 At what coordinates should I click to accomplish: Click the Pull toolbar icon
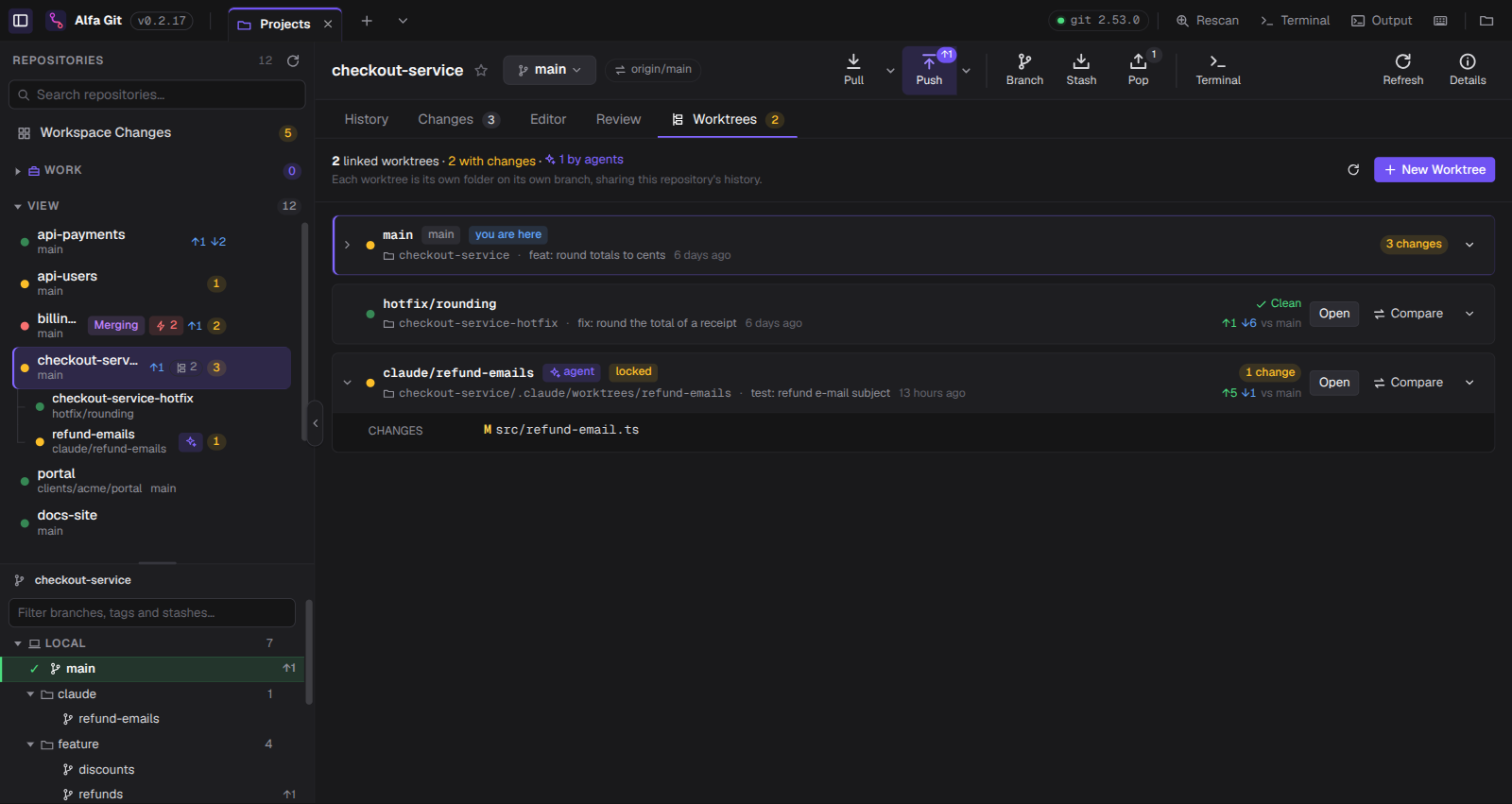(x=853, y=70)
